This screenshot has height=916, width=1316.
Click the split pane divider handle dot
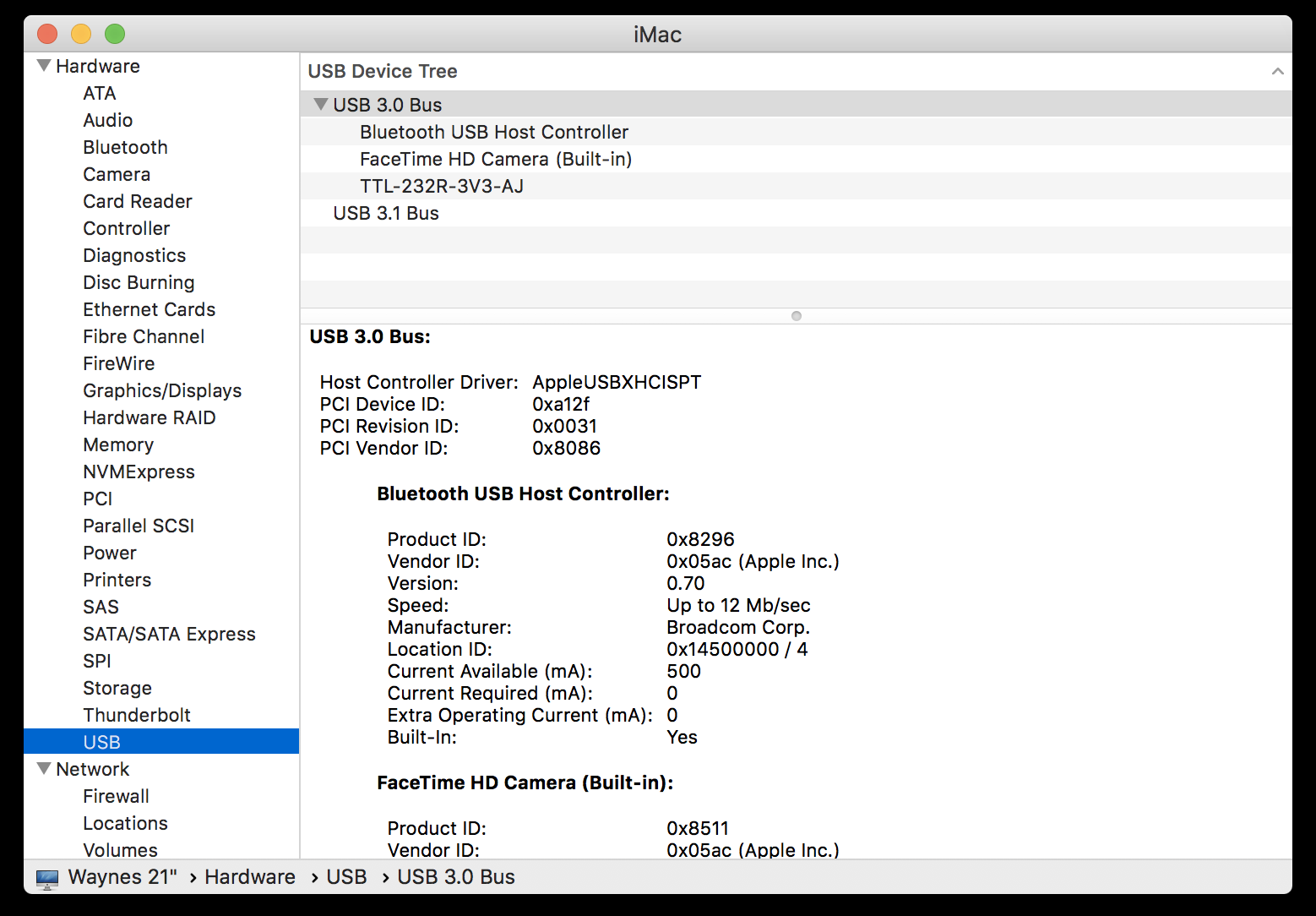point(796,316)
